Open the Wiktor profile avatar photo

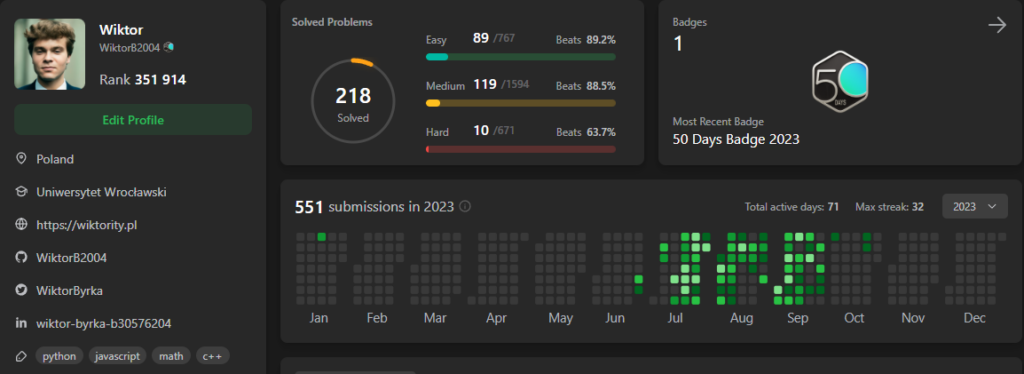[x=50, y=54]
